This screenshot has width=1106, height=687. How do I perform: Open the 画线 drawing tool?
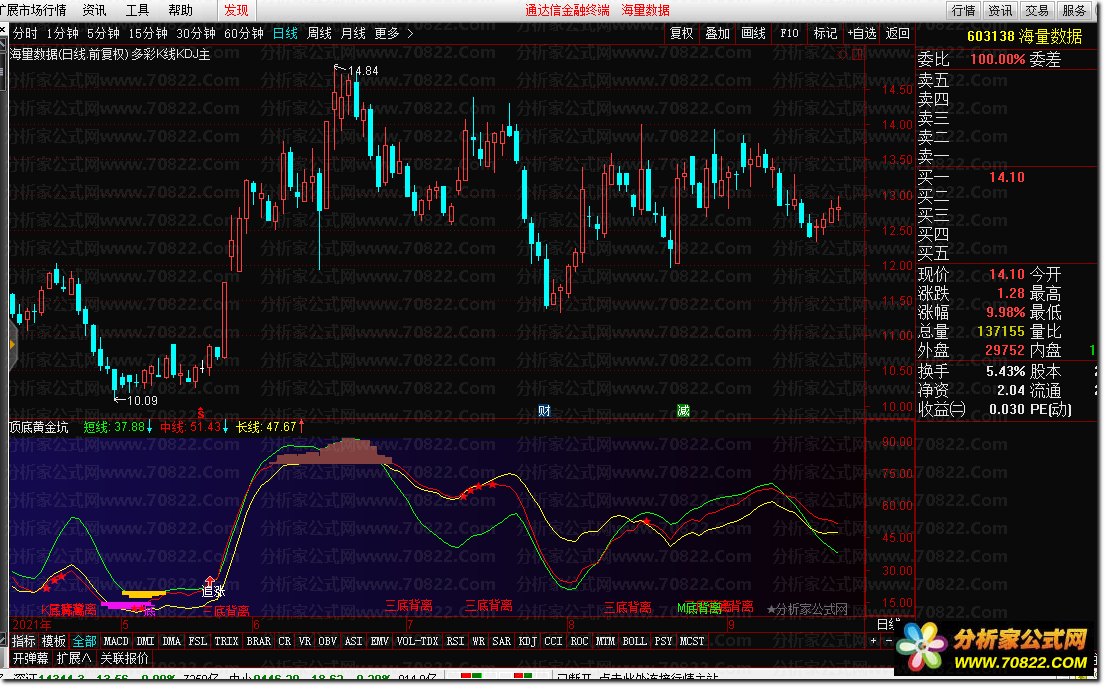tap(753, 33)
